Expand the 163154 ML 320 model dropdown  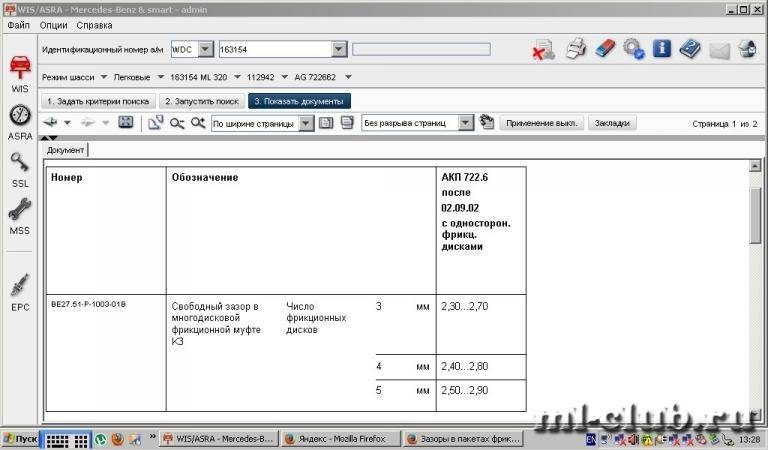pos(238,77)
